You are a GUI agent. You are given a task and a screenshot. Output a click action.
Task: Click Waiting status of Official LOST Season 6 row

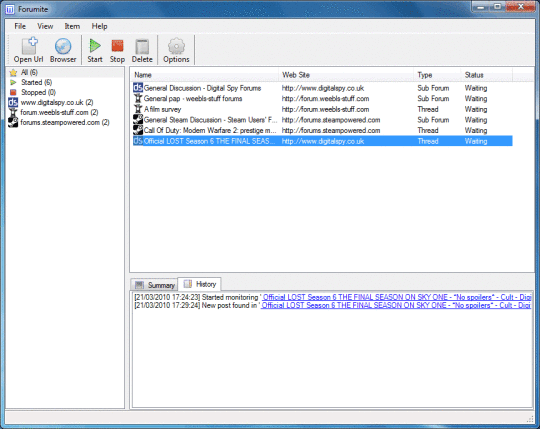point(476,141)
